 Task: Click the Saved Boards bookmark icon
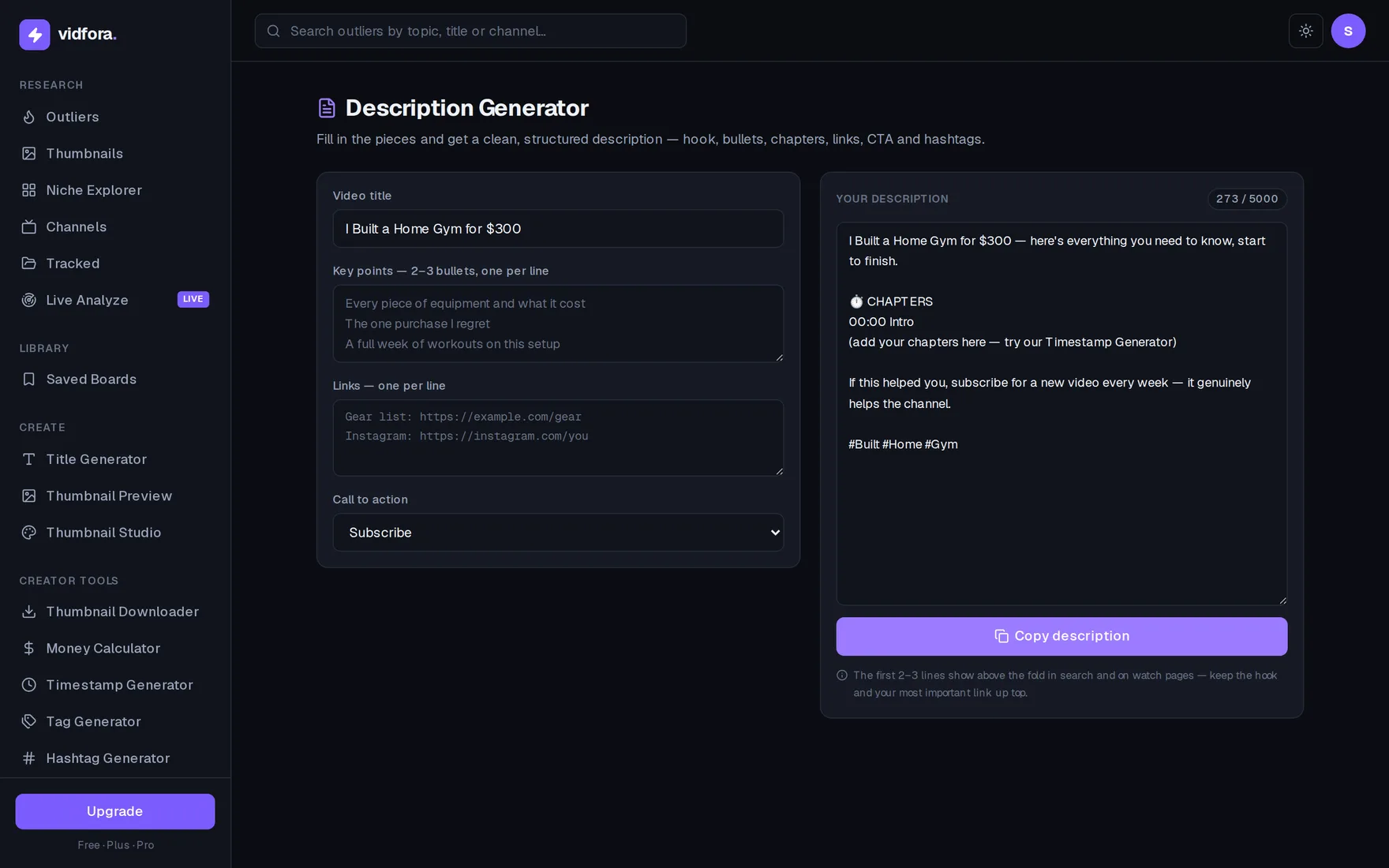tap(29, 380)
